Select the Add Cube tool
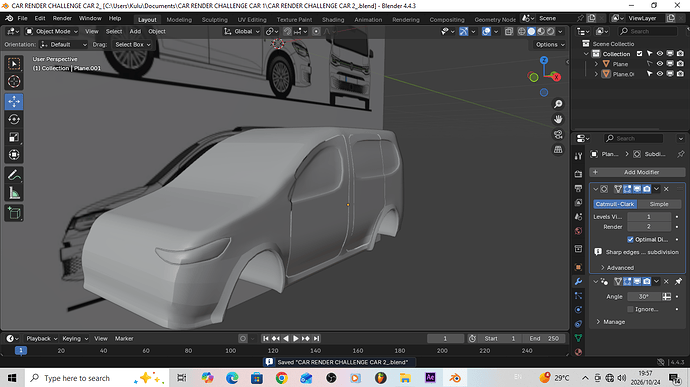 [x=14, y=213]
